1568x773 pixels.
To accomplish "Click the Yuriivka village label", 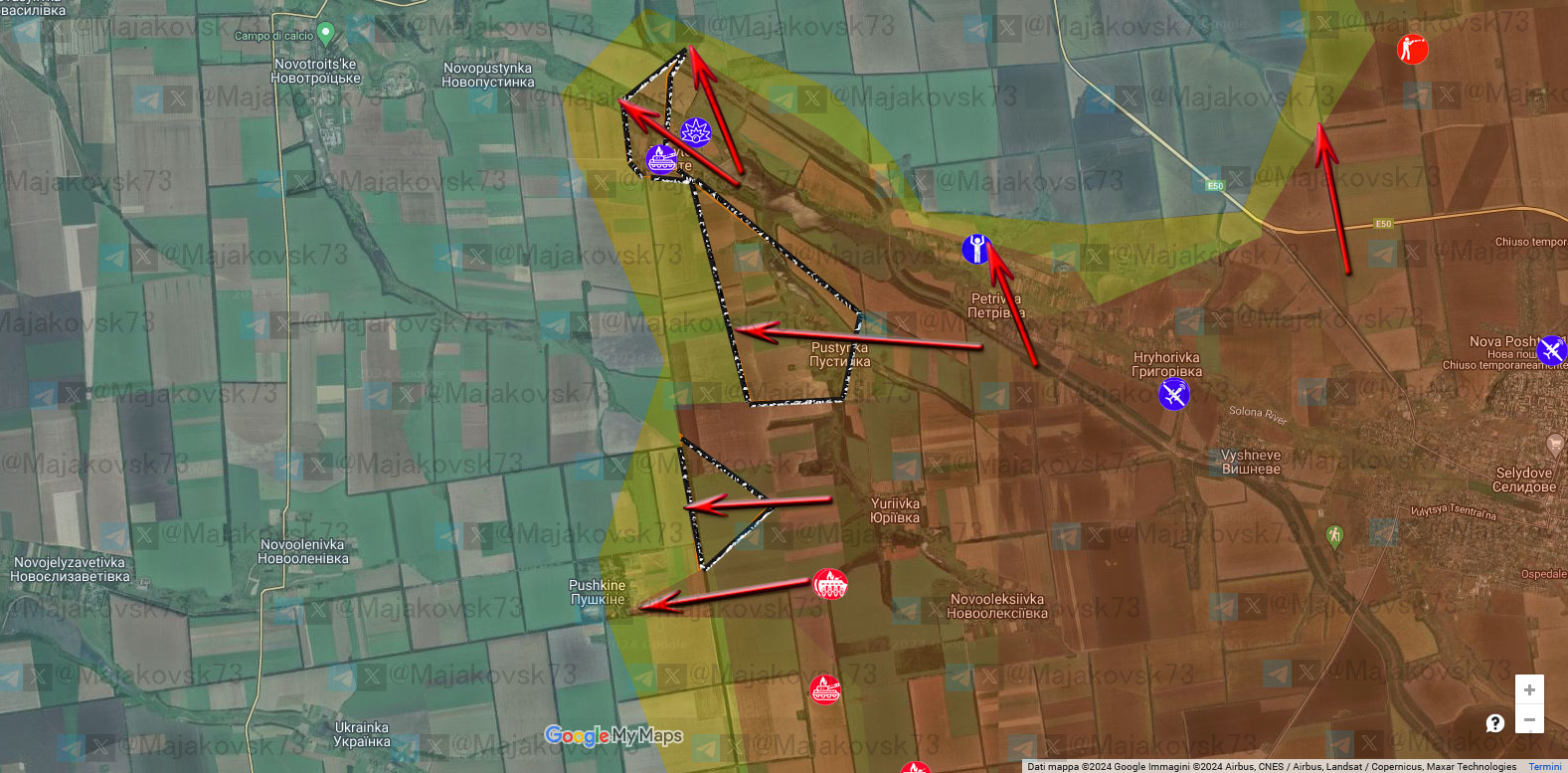I will click(x=895, y=510).
